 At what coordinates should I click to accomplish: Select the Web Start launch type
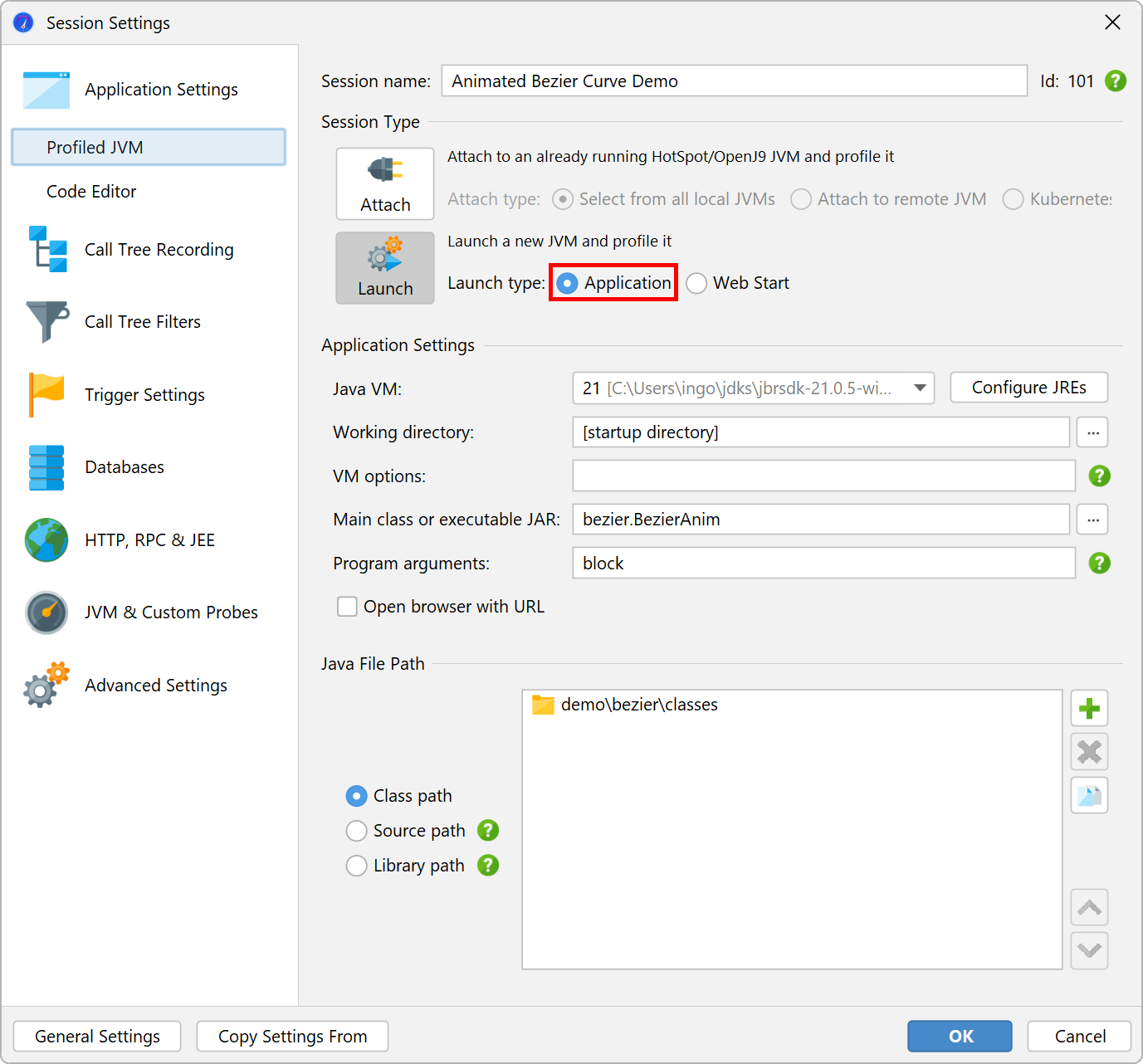697,284
